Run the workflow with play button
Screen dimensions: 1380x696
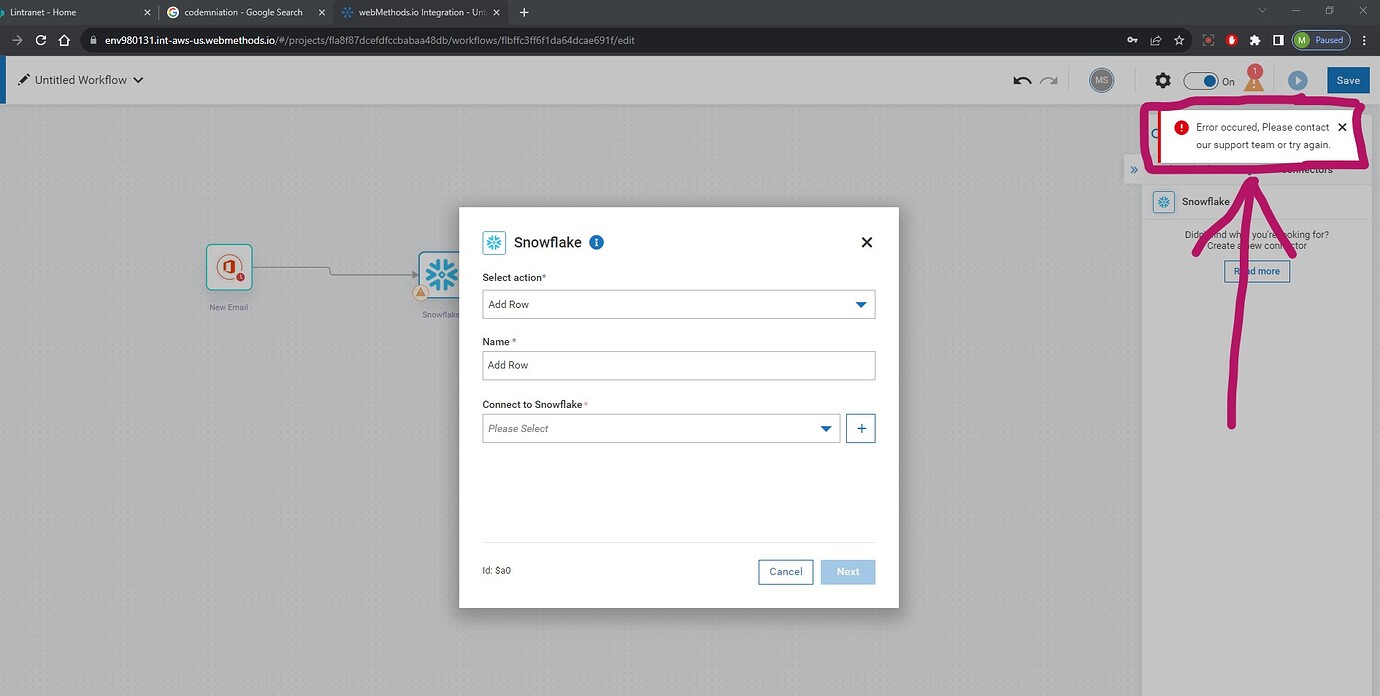(x=1297, y=80)
